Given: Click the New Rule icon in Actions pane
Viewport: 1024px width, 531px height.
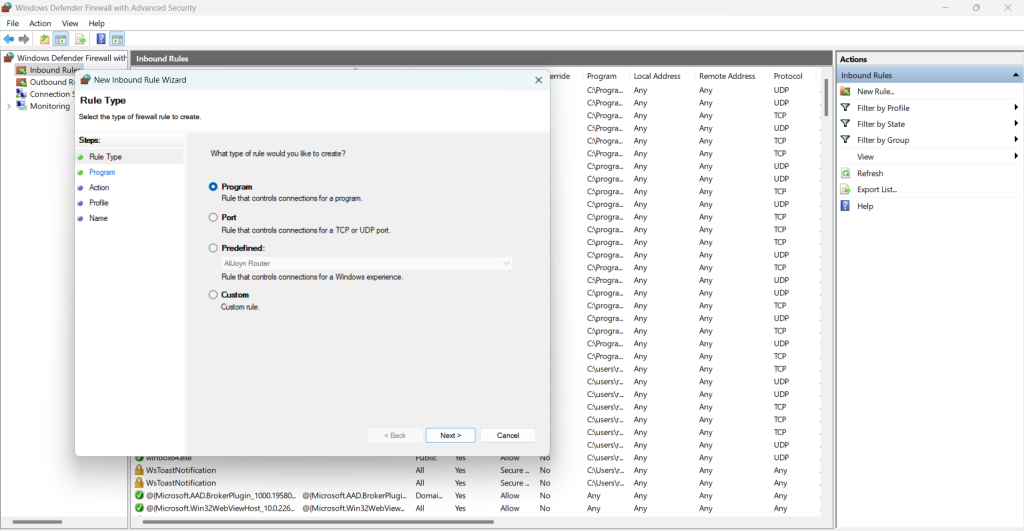Looking at the screenshot, I should [x=846, y=91].
